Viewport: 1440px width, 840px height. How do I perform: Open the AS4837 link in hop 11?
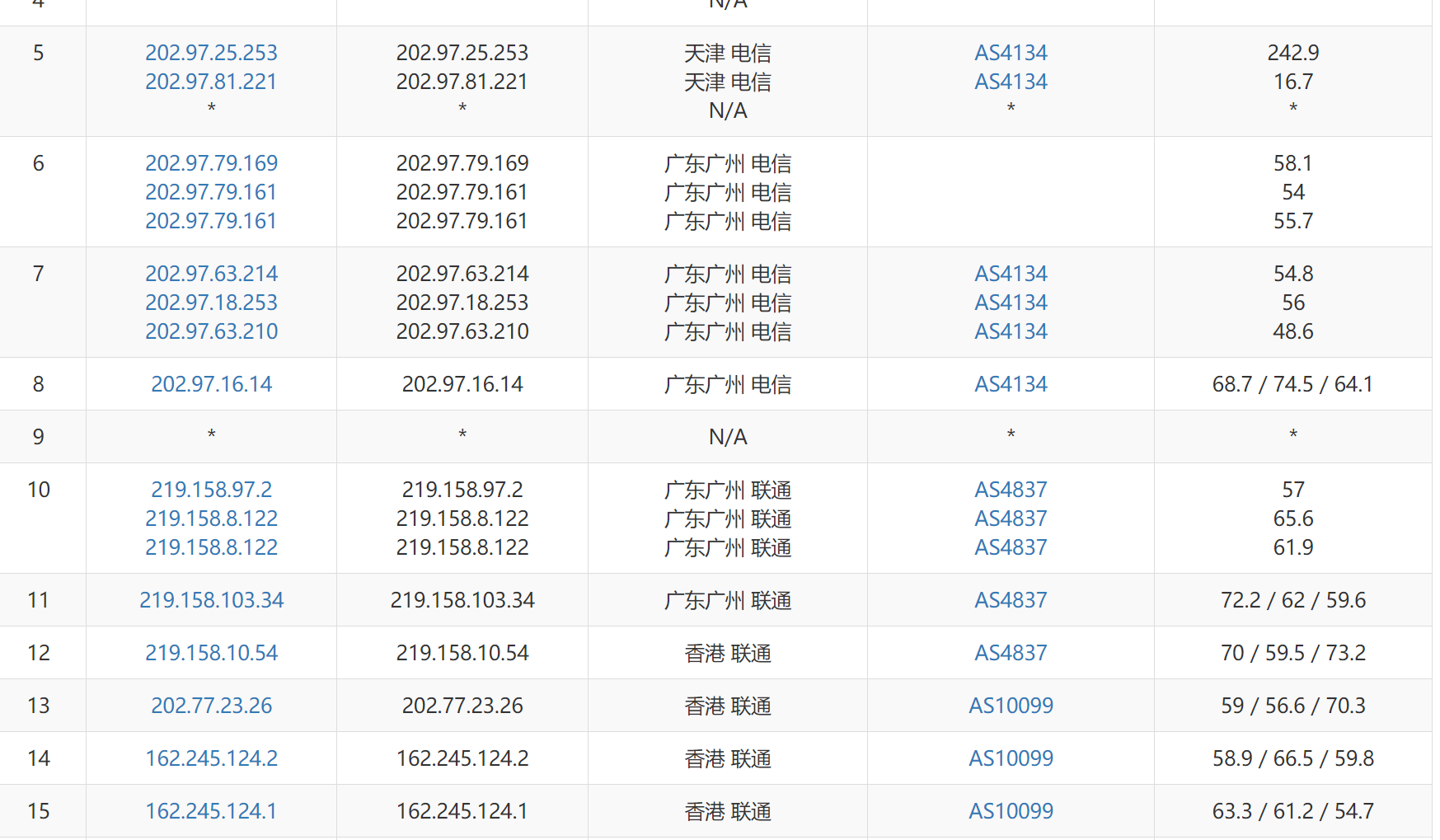pyautogui.click(x=1011, y=600)
